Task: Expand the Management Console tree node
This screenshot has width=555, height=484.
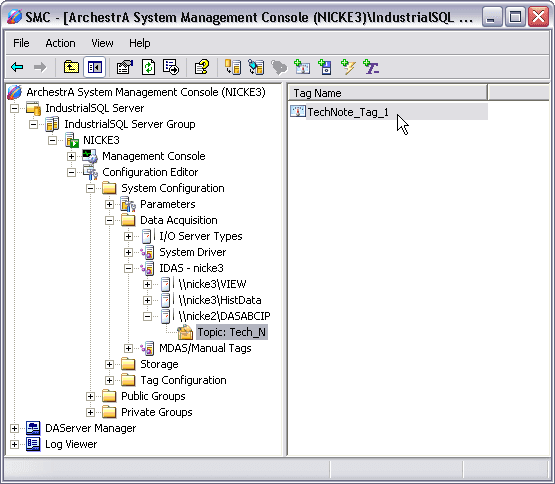Action: tap(71, 156)
